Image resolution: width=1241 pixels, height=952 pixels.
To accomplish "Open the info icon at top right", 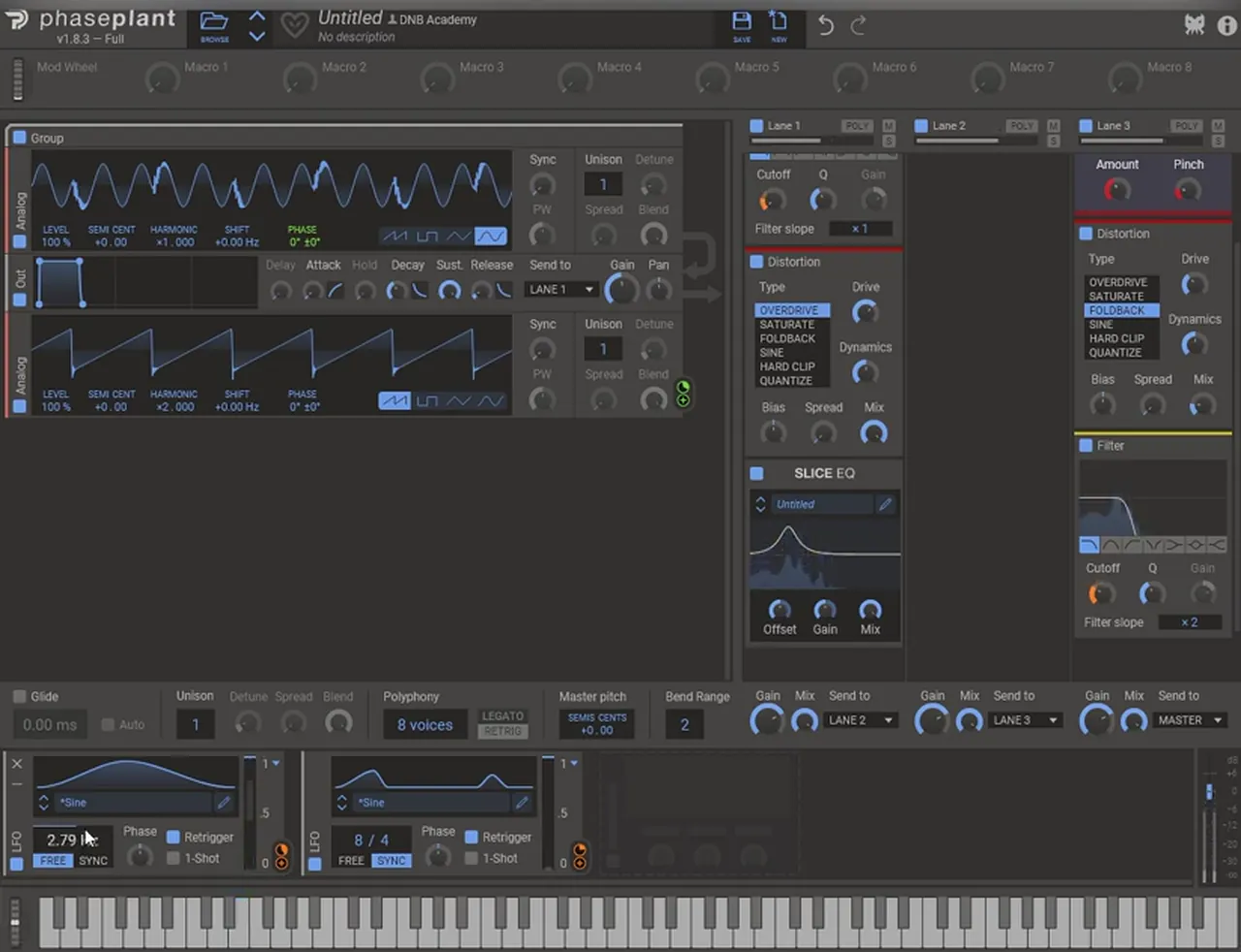I will pyautogui.click(x=1226, y=25).
